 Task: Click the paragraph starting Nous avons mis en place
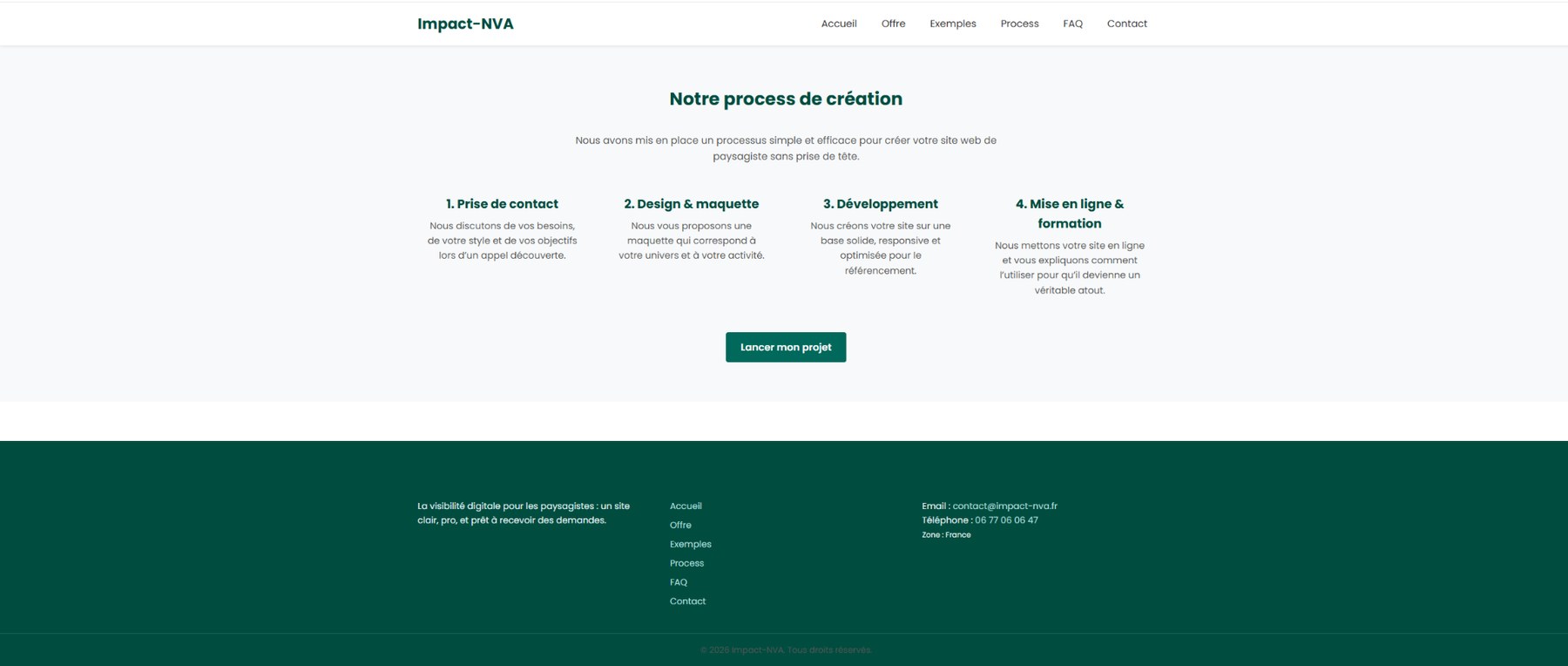click(786, 148)
